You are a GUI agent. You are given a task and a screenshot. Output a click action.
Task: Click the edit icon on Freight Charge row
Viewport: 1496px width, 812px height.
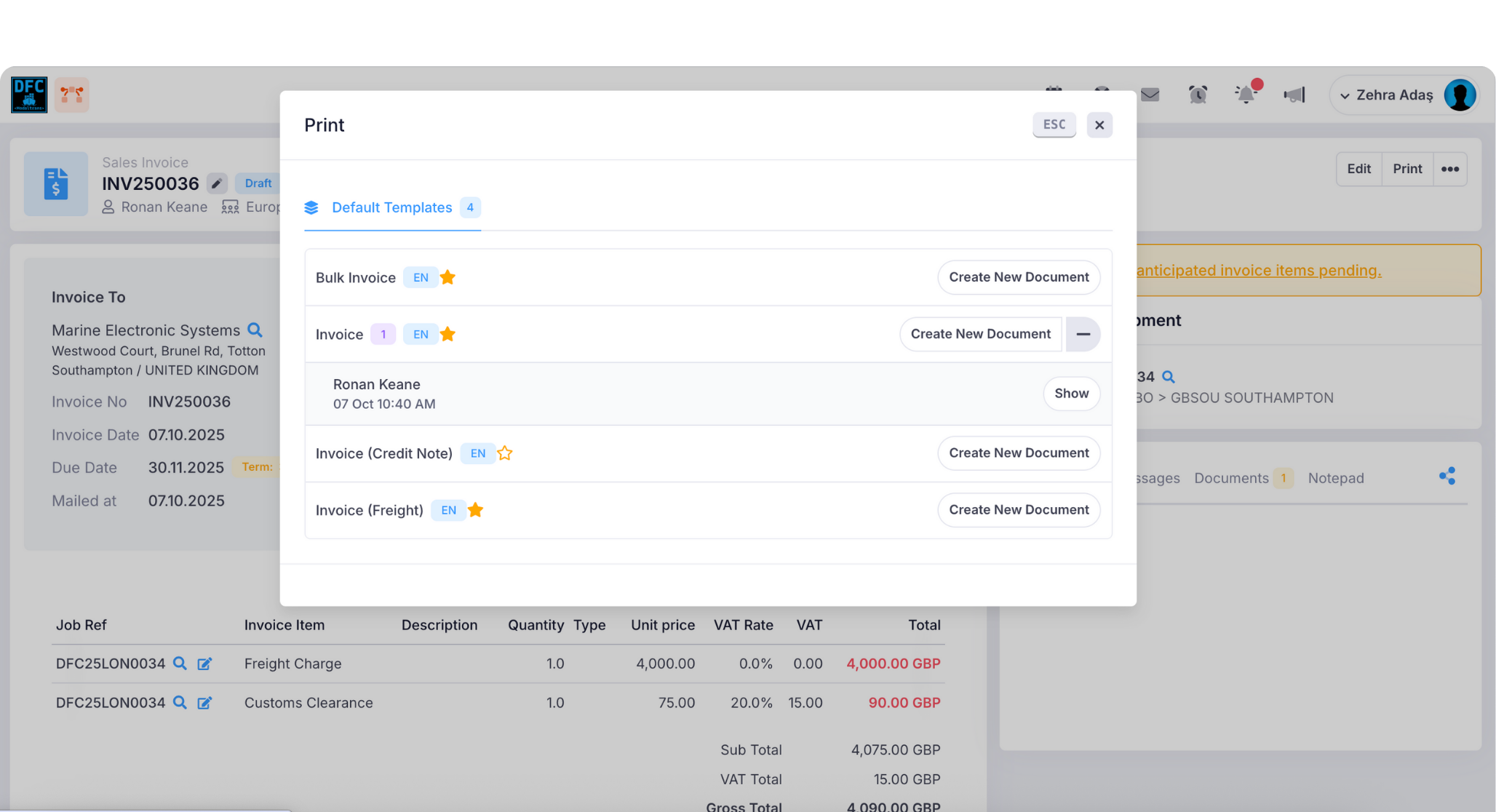204,664
